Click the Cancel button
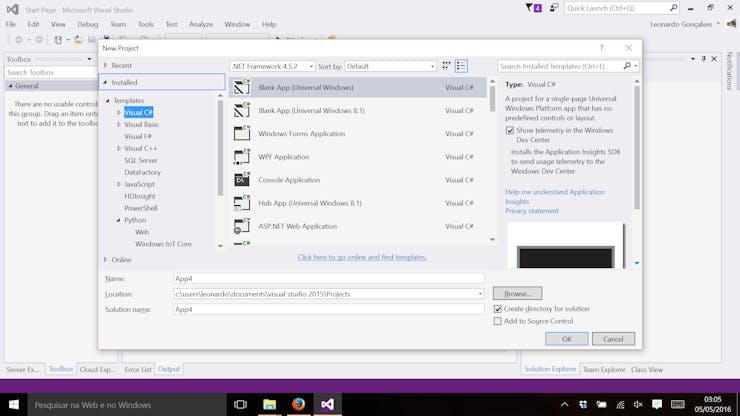 coord(613,339)
